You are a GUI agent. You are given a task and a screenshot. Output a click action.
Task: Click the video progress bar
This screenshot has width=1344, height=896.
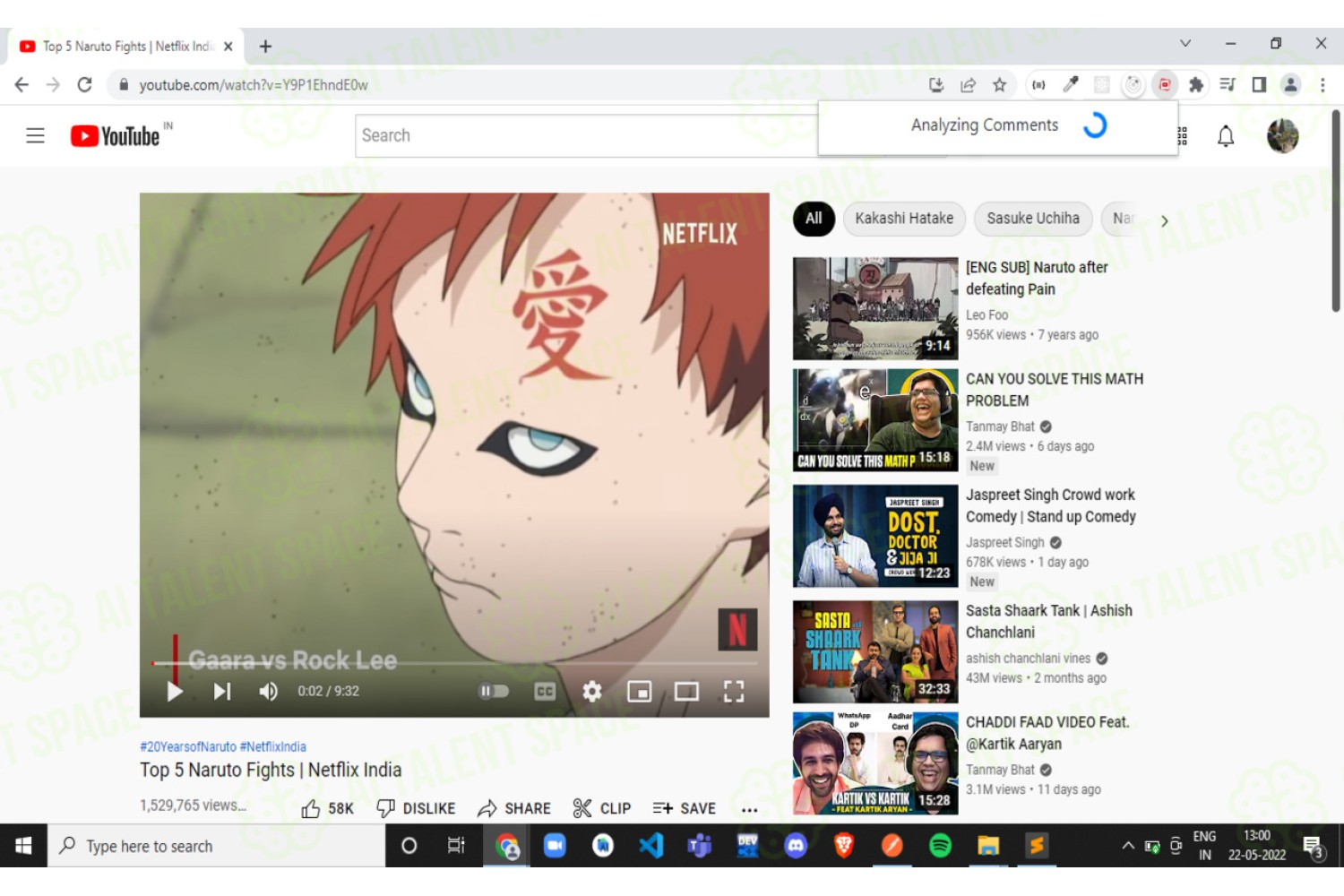click(x=454, y=663)
